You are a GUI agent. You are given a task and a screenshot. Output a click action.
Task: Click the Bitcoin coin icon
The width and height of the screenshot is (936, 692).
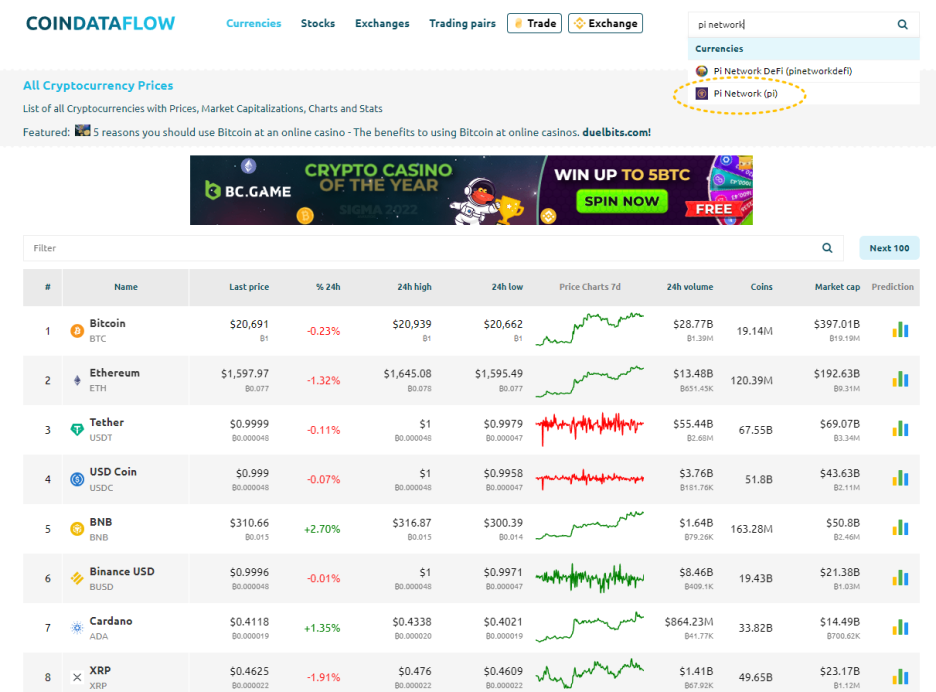pos(77,331)
